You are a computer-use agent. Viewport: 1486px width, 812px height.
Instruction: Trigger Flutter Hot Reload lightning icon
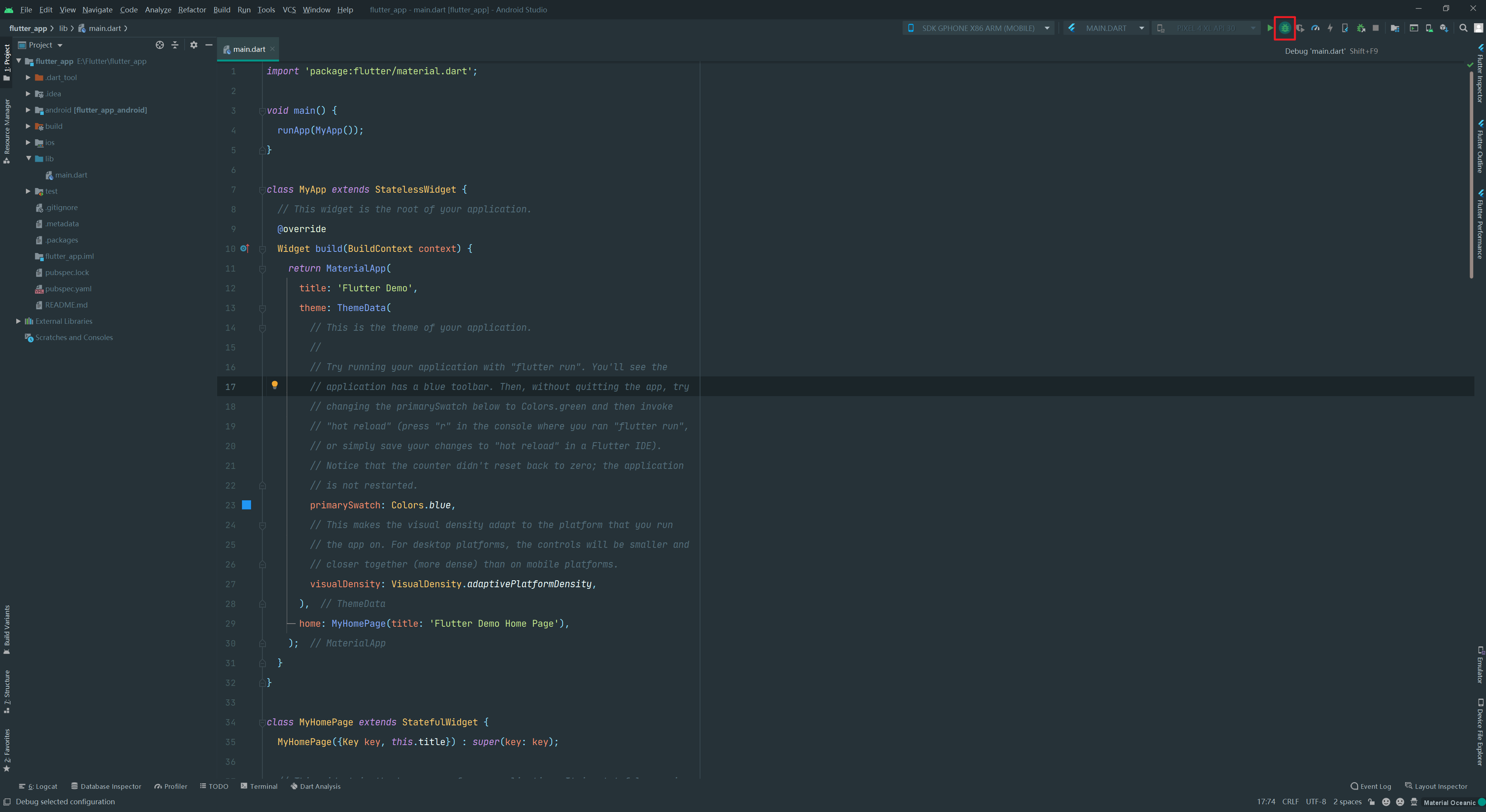click(x=1330, y=28)
